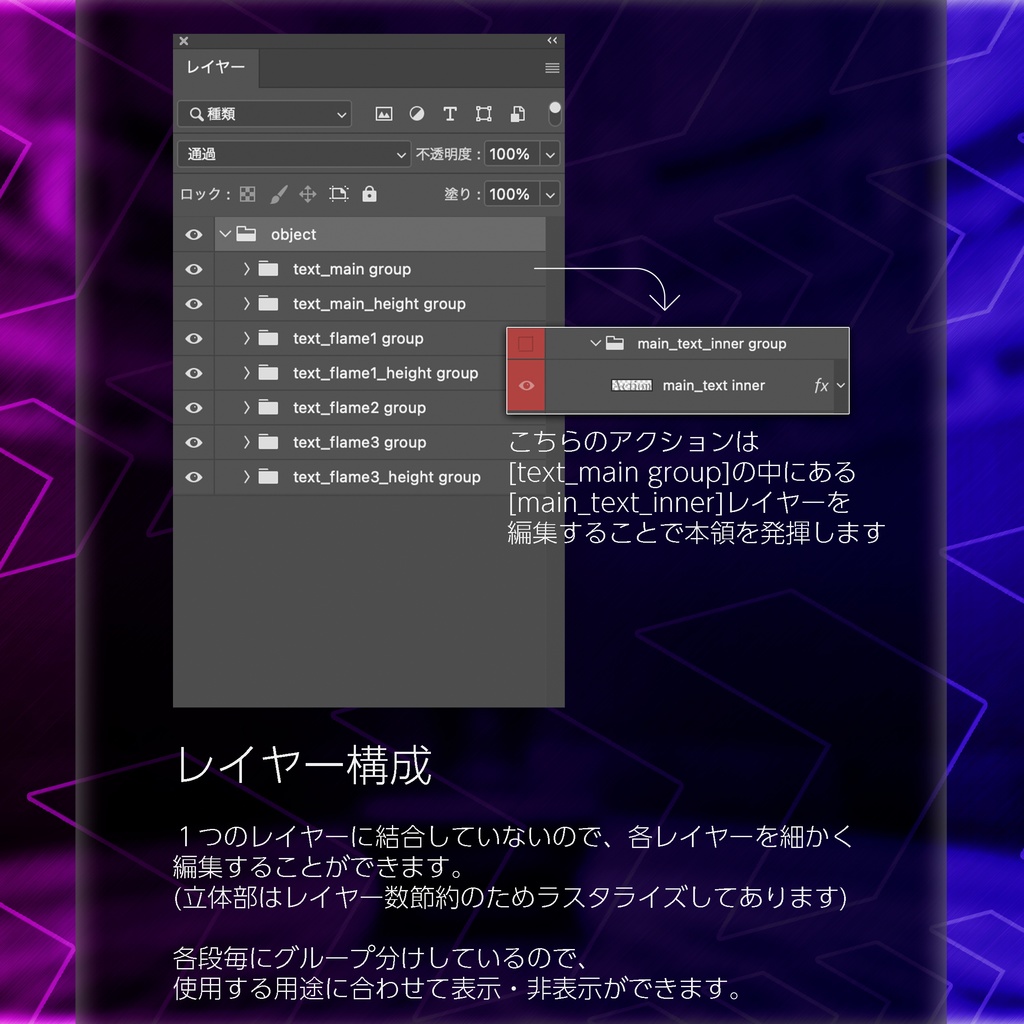Viewport: 1024px width, 1024px height.
Task: Open the Layers panel menu
Action: point(551,67)
